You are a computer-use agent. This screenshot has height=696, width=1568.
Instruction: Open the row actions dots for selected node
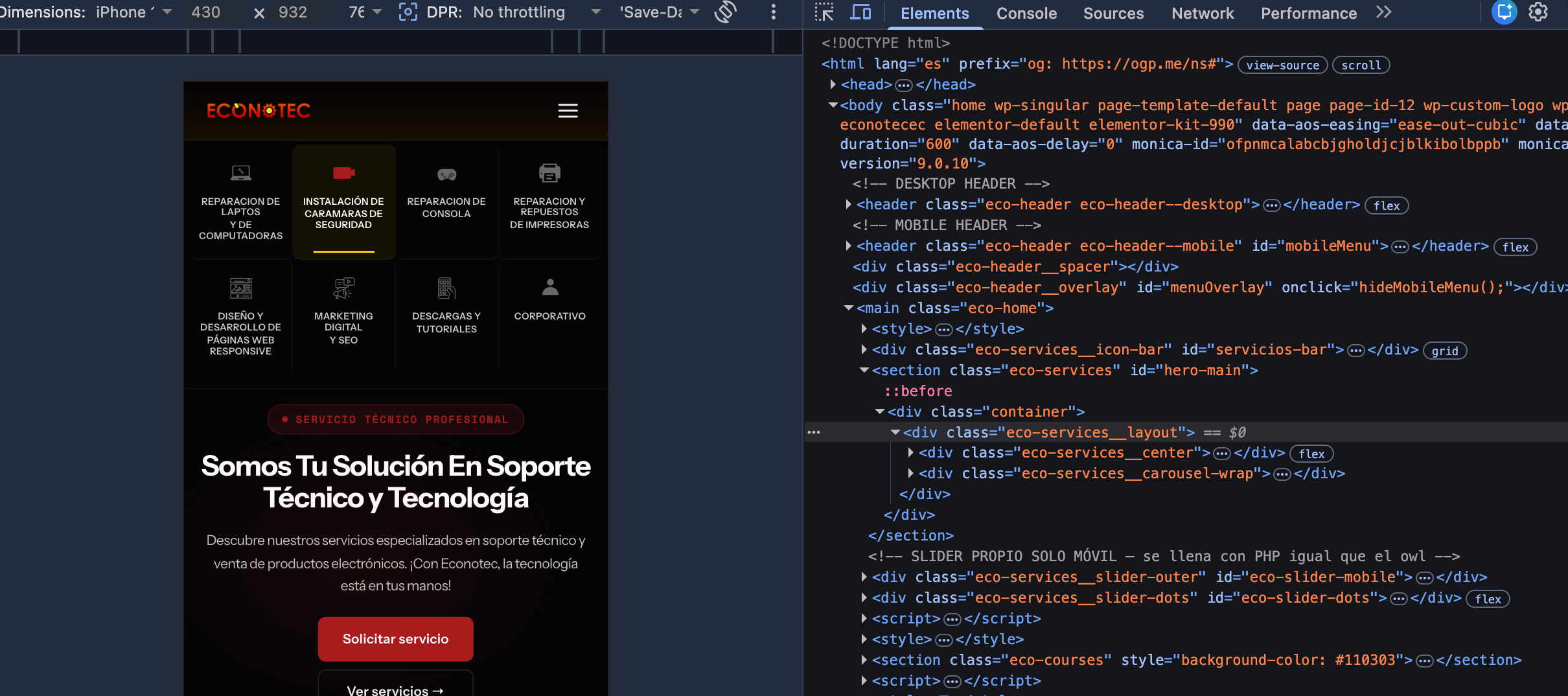pos(814,432)
